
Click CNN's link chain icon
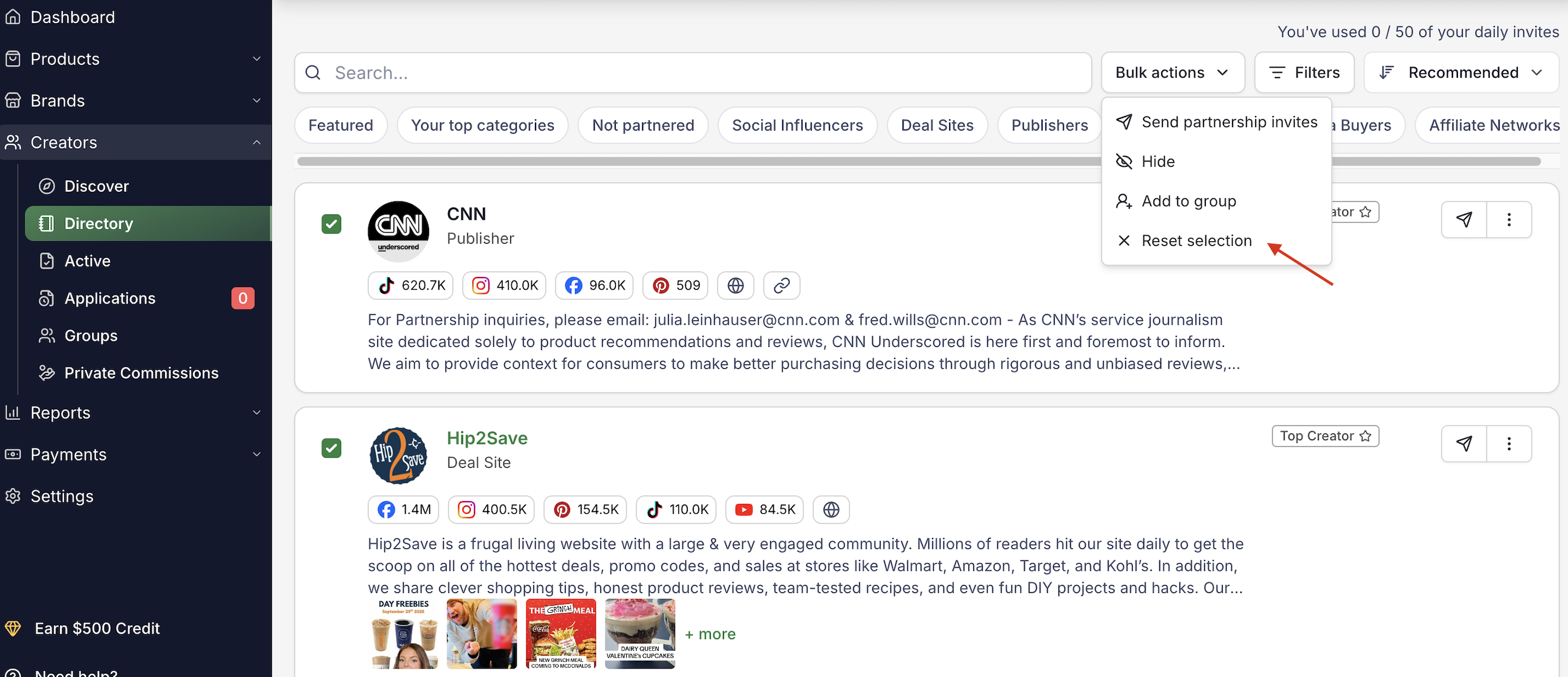pyautogui.click(x=782, y=285)
